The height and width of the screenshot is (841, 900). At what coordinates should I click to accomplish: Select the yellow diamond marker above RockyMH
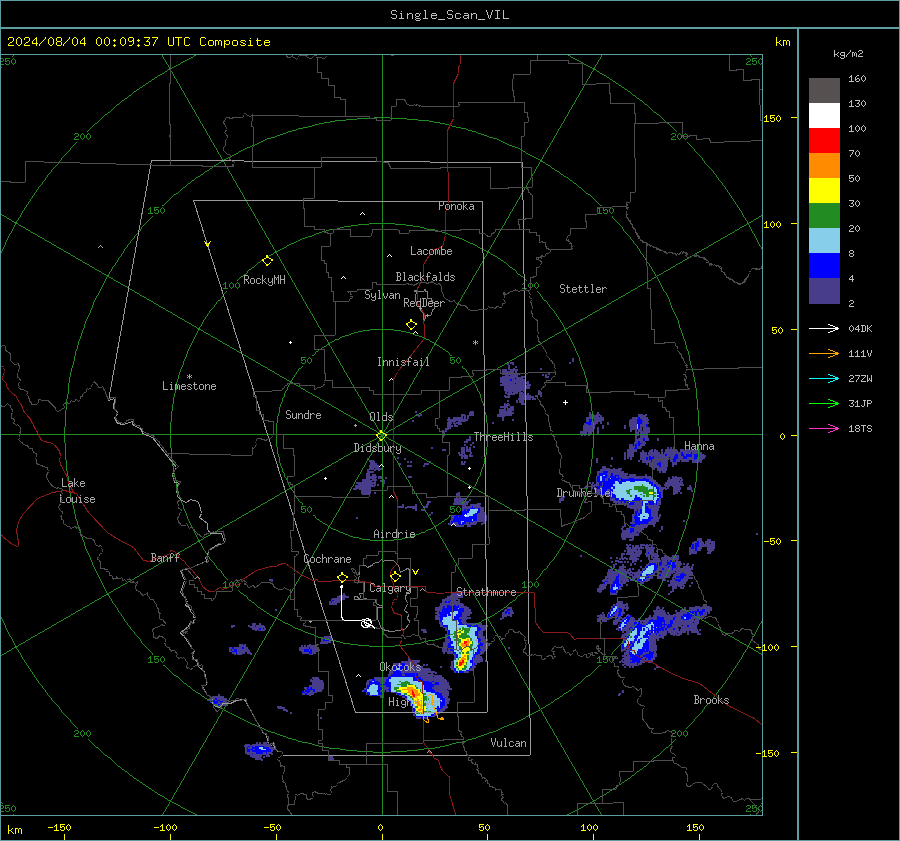(x=267, y=261)
